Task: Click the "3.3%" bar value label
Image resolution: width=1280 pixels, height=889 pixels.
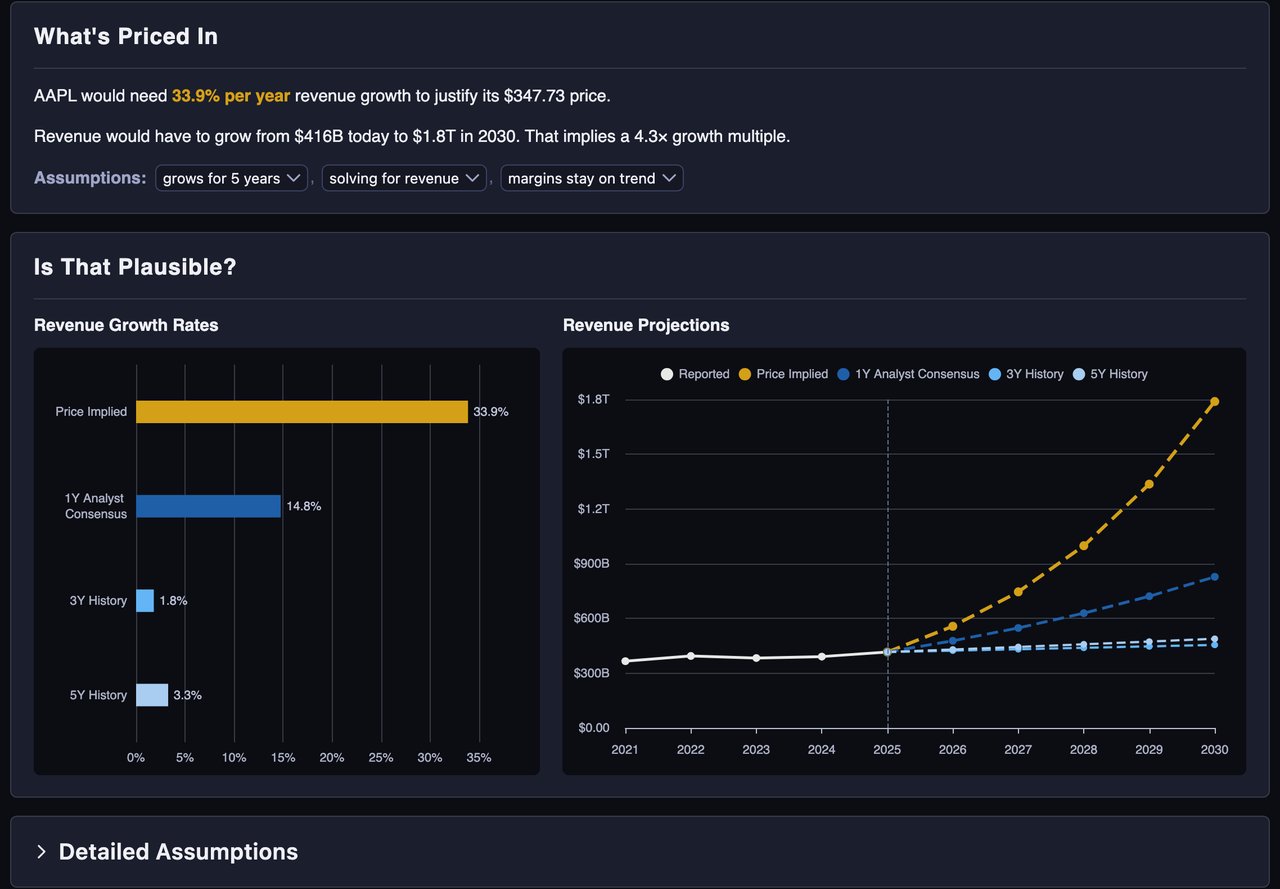Action: [187, 695]
